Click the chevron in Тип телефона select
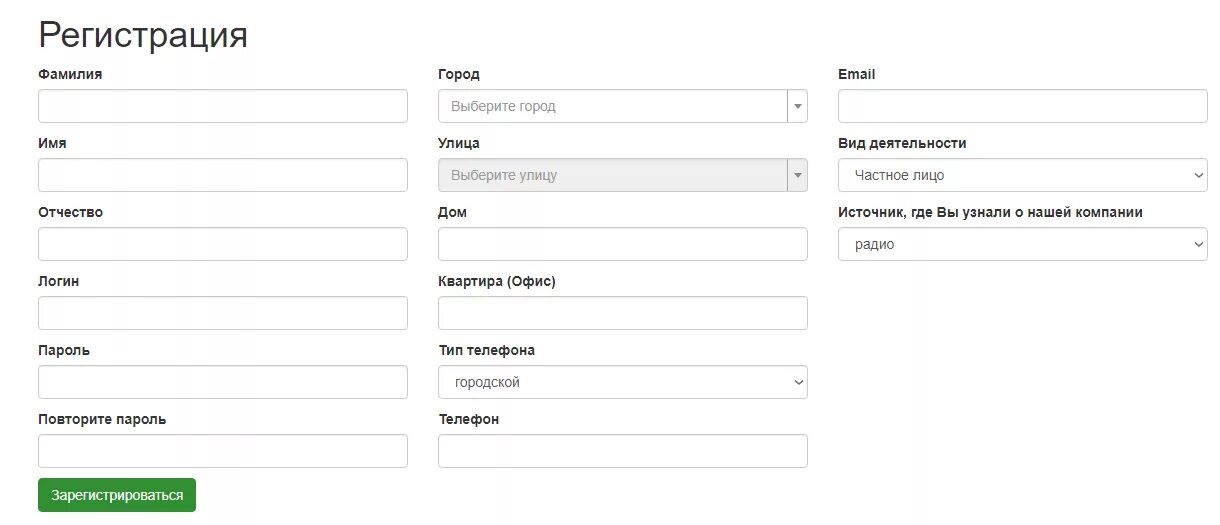The height and width of the screenshot is (525, 1220). 799,383
